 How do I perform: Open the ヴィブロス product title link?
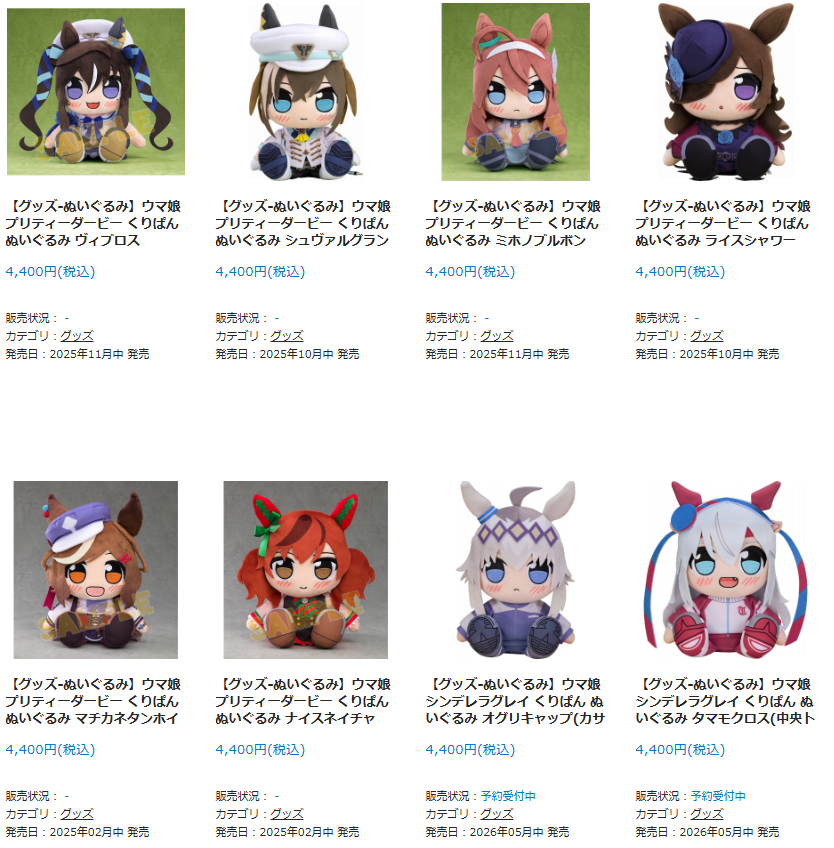click(x=93, y=223)
